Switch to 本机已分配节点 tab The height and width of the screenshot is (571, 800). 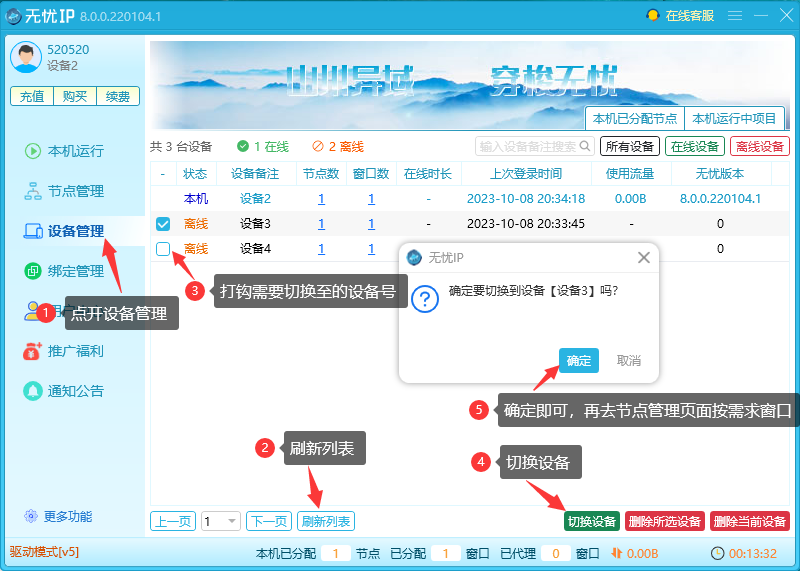[x=634, y=118]
